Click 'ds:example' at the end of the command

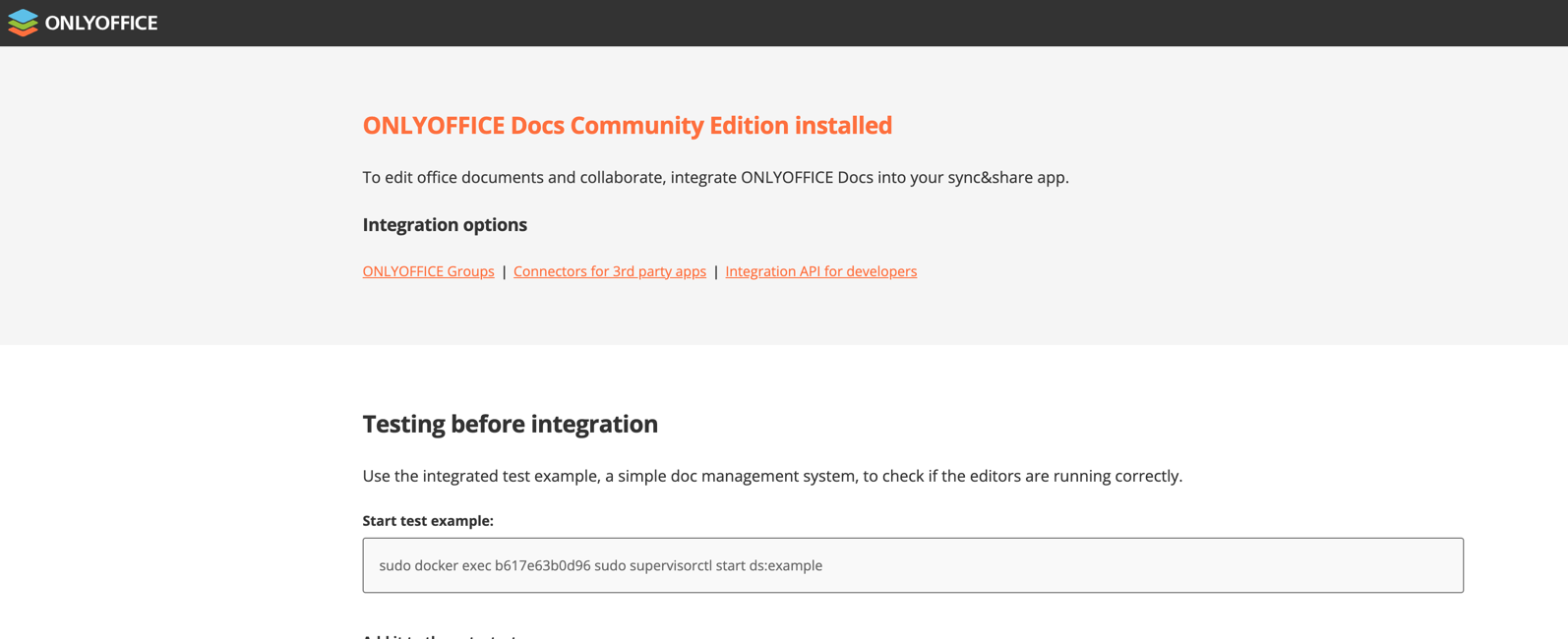[785, 566]
